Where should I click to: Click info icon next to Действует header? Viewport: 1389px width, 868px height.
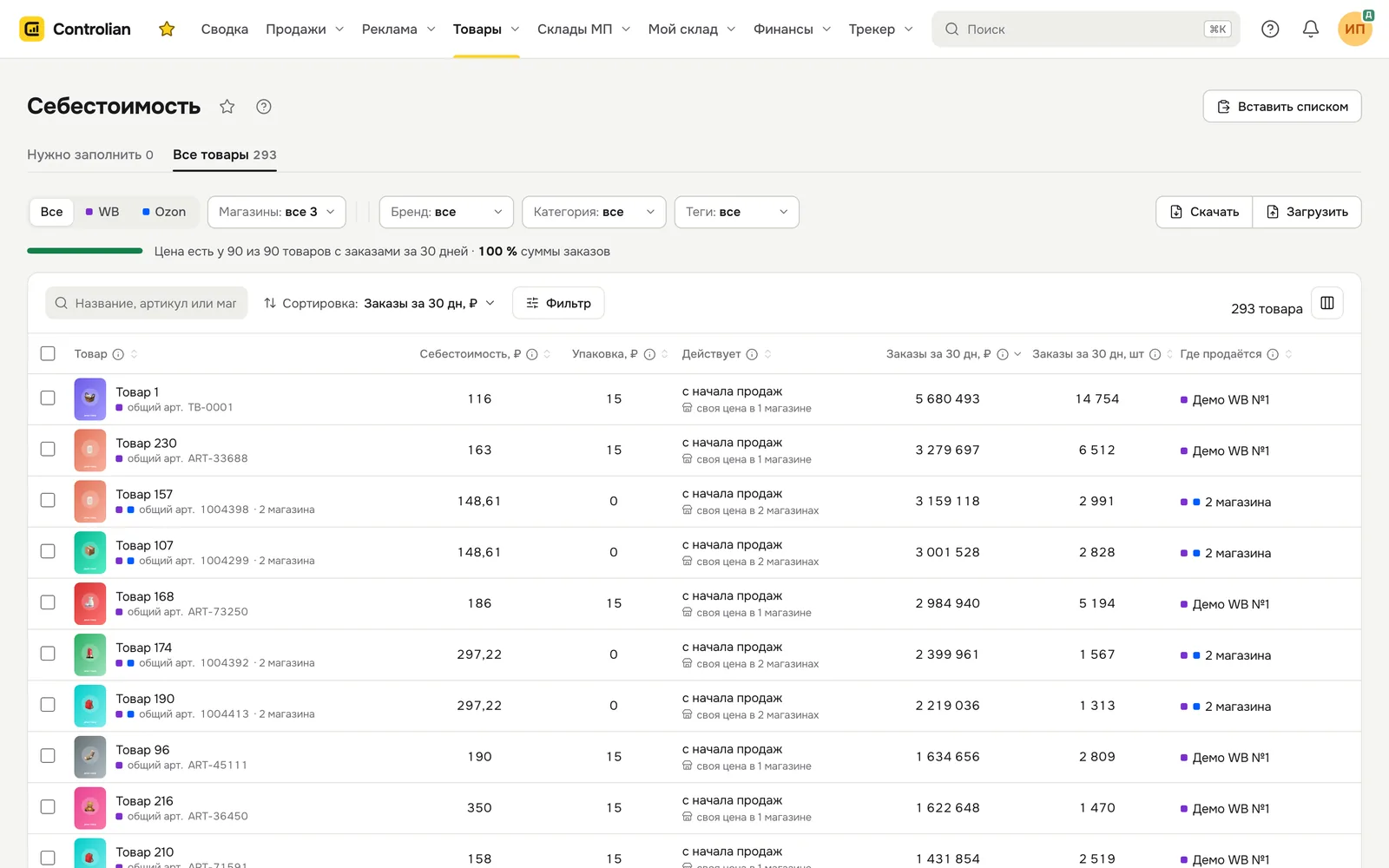pos(752,354)
